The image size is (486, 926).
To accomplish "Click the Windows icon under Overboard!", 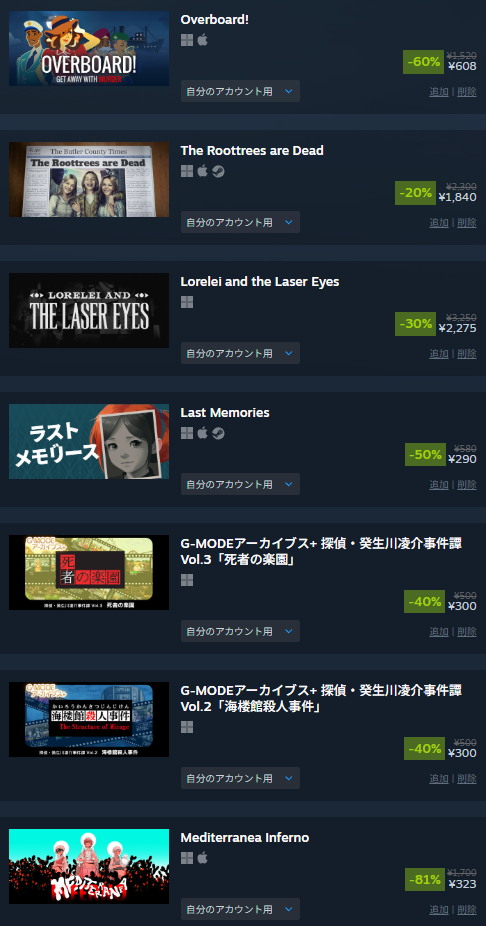I will pyautogui.click(x=187, y=40).
